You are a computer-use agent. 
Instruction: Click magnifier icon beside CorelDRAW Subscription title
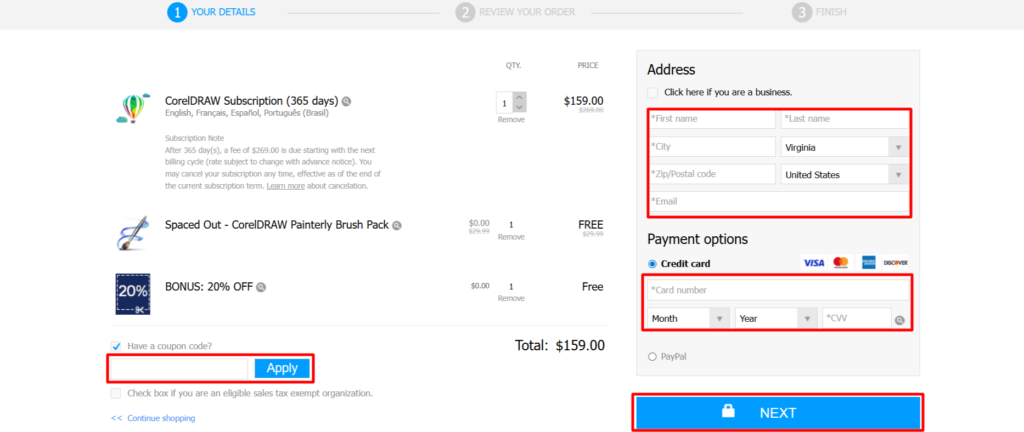coord(347,101)
